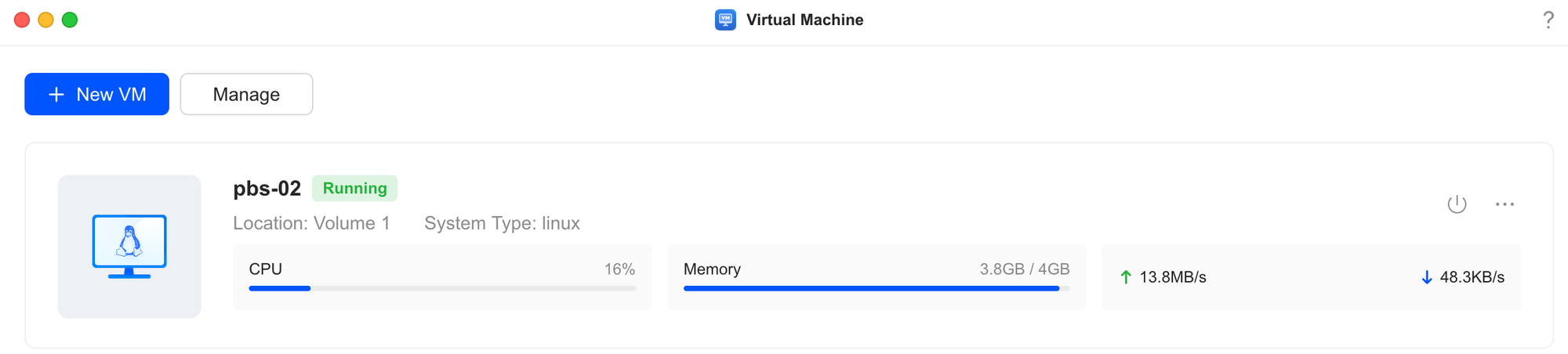Click the help question mark icon
The image size is (1568, 354).
pos(1548,20)
